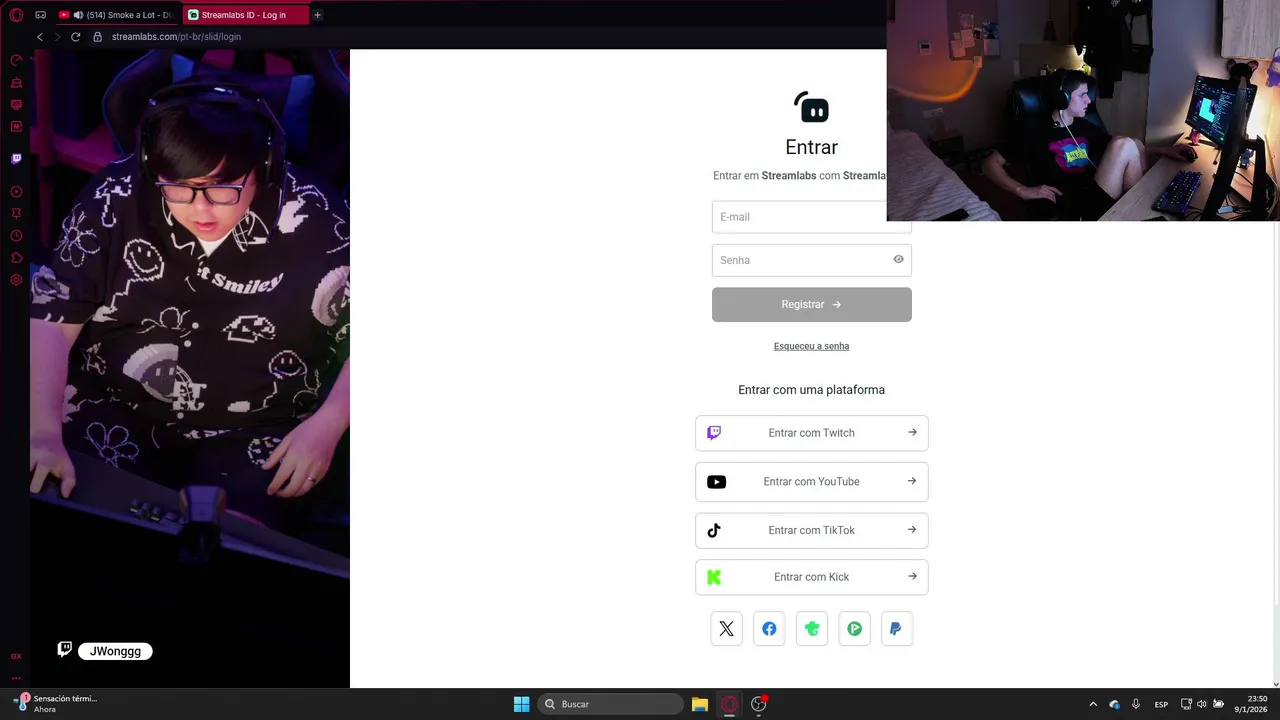Click the gray Registrar button

812,305
